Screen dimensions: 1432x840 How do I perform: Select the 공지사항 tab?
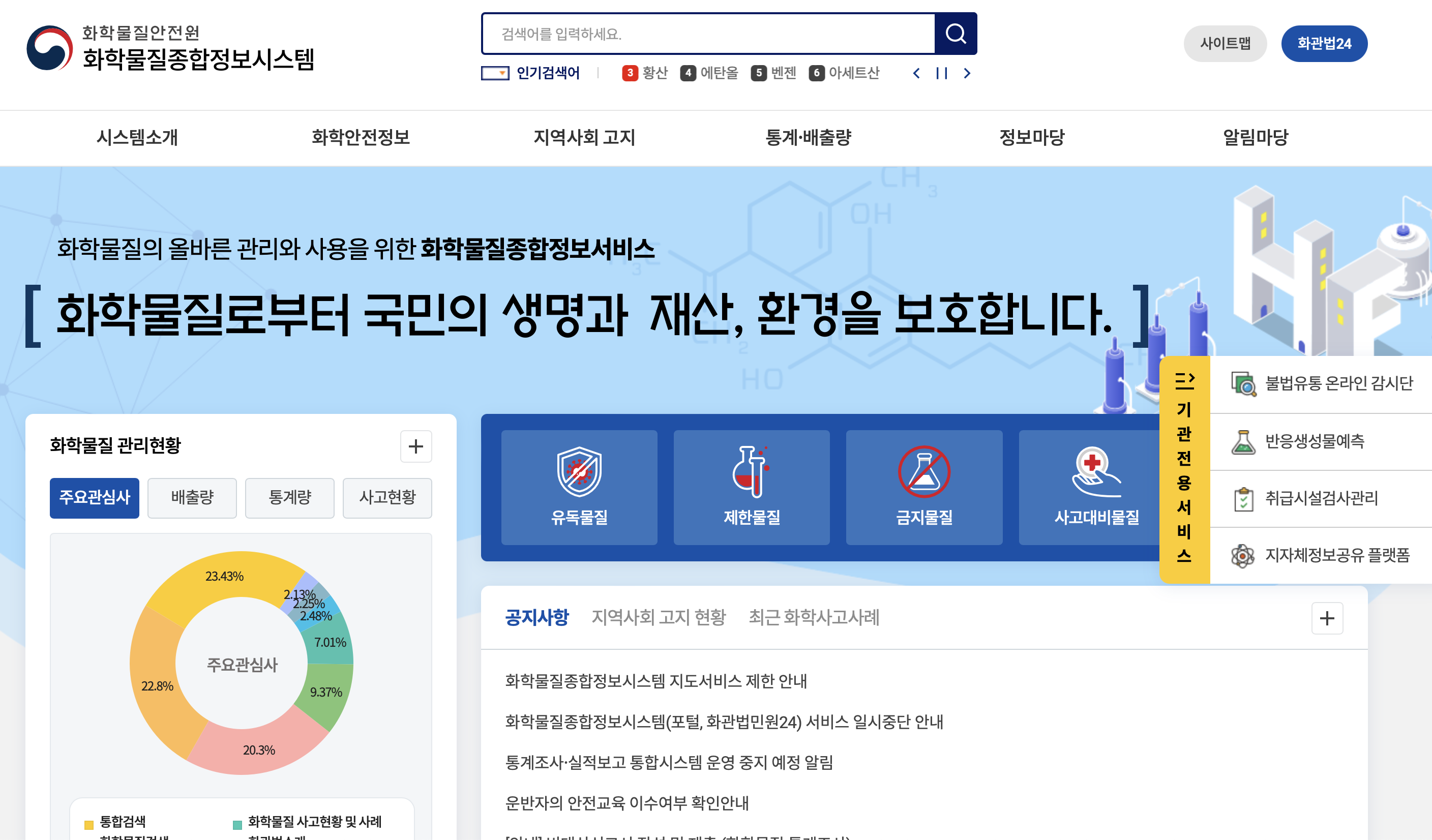[537, 617]
